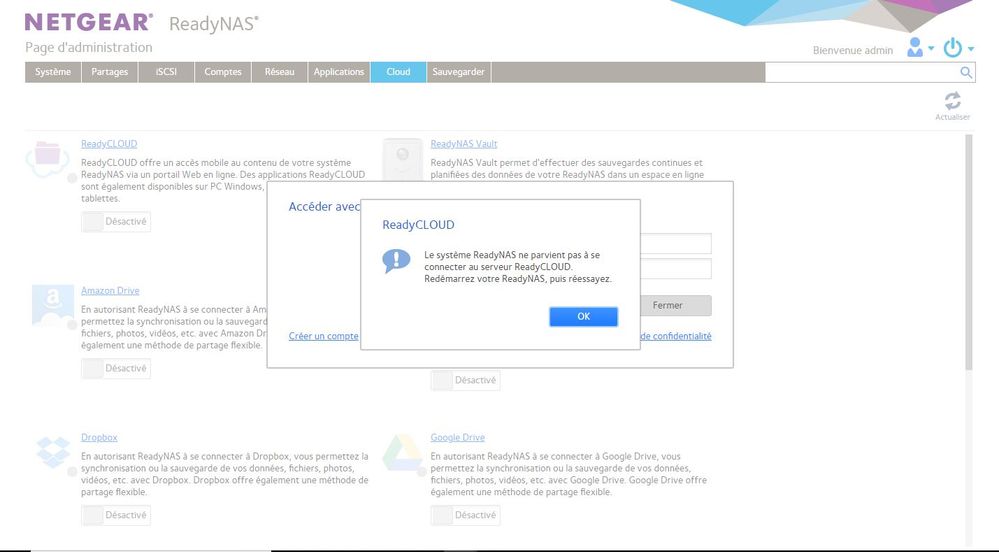The height and width of the screenshot is (552, 999).
Task: Click the ReadyNAS Vault safe icon
Action: [403, 159]
